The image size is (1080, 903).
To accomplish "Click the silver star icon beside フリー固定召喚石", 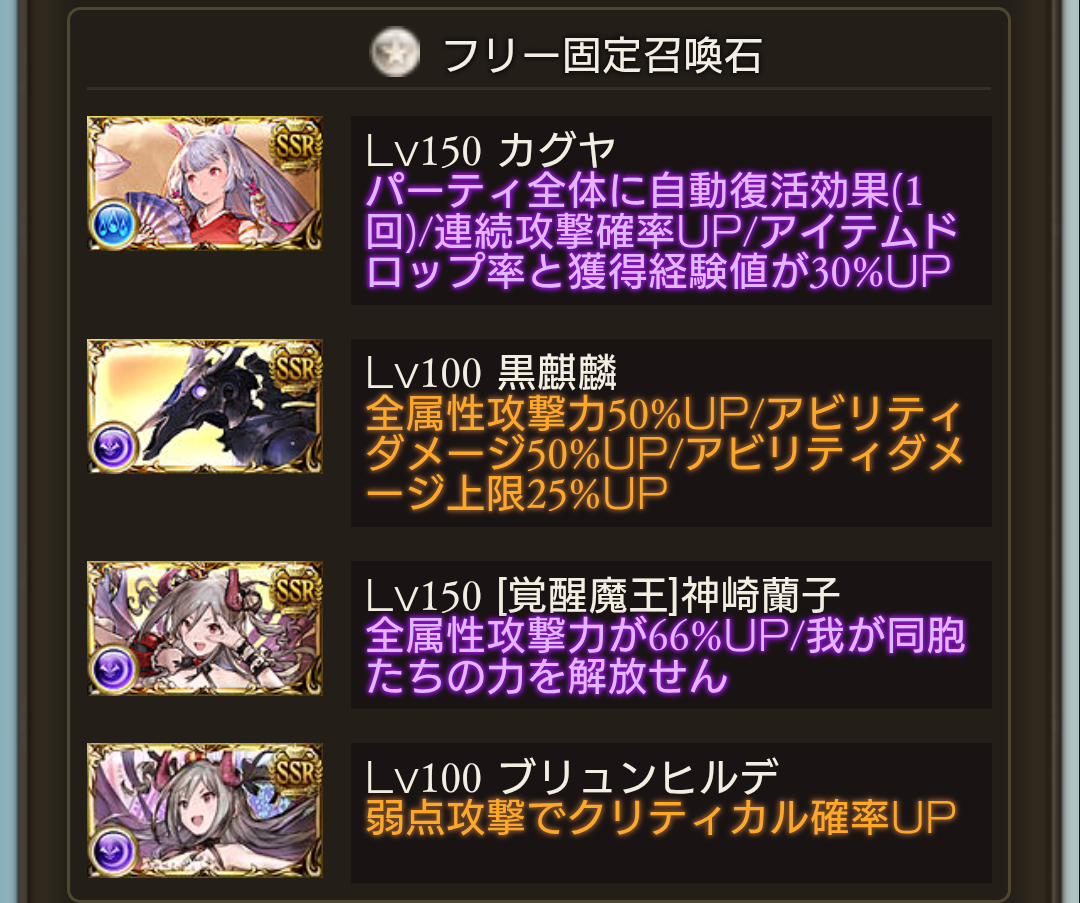I will tap(394, 53).
